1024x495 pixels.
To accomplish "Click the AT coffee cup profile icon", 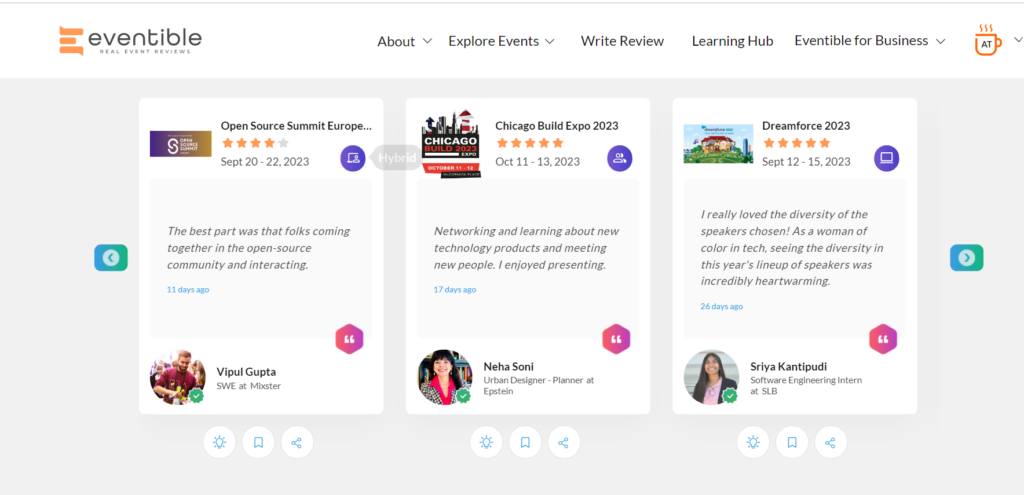I will pos(987,40).
